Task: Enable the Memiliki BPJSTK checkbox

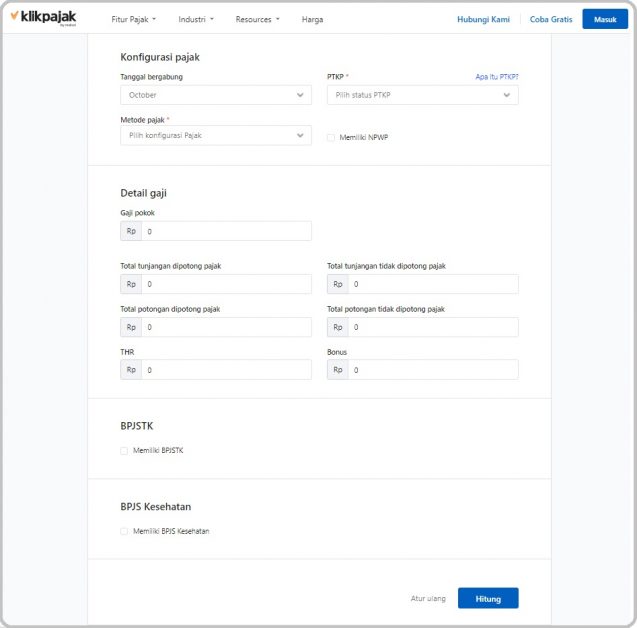Action: click(x=125, y=451)
